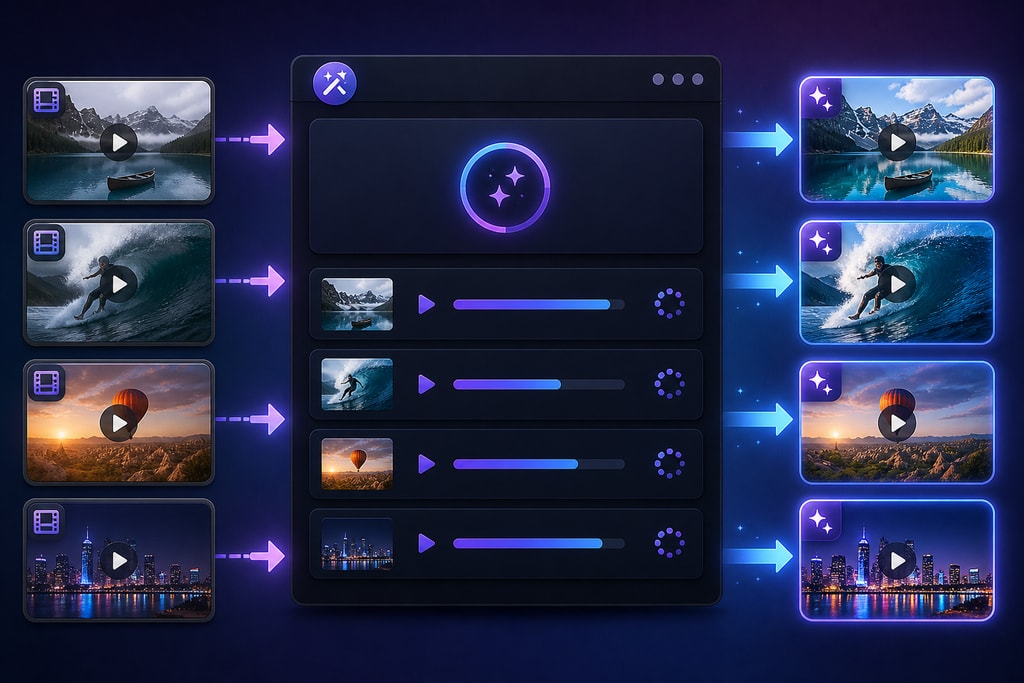Click play triangle in mountain lake queue row
The height and width of the screenshot is (683, 1024).
tap(426, 304)
